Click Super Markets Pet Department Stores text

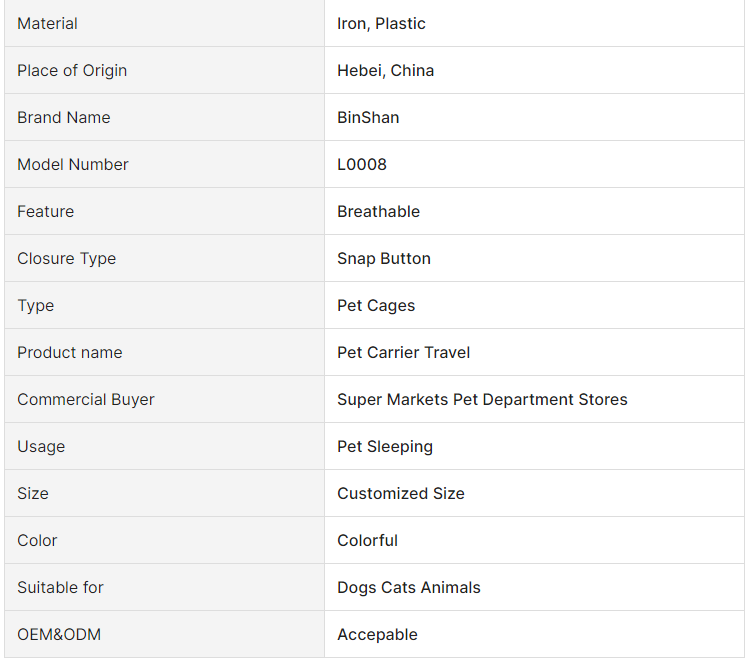pyautogui.click(x=482, y=399)
